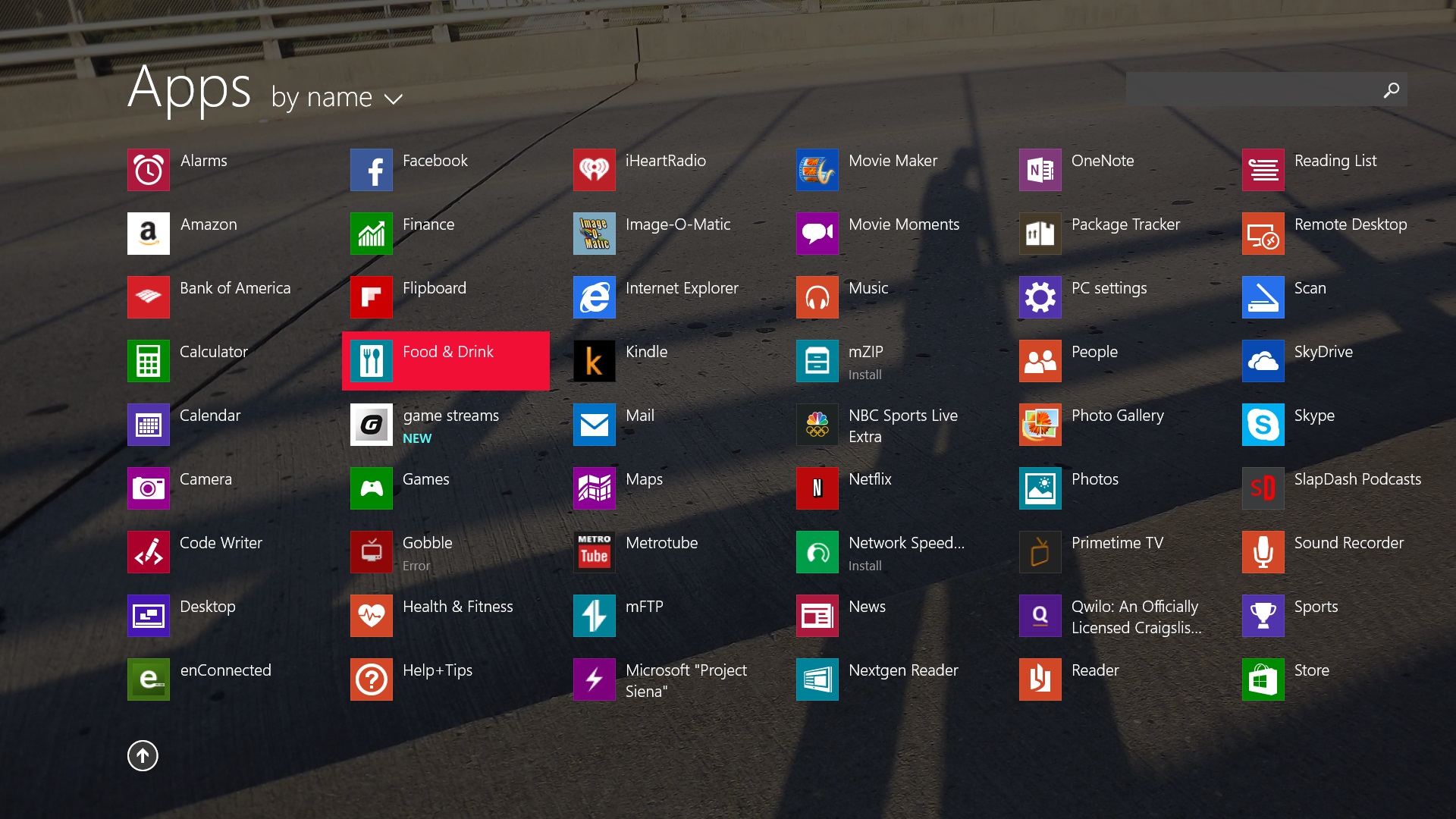Open the Sound Recorder microphone icon
Image resolution: width=1456 pixels, height=819 pixels.
[x=1263, y=552]
